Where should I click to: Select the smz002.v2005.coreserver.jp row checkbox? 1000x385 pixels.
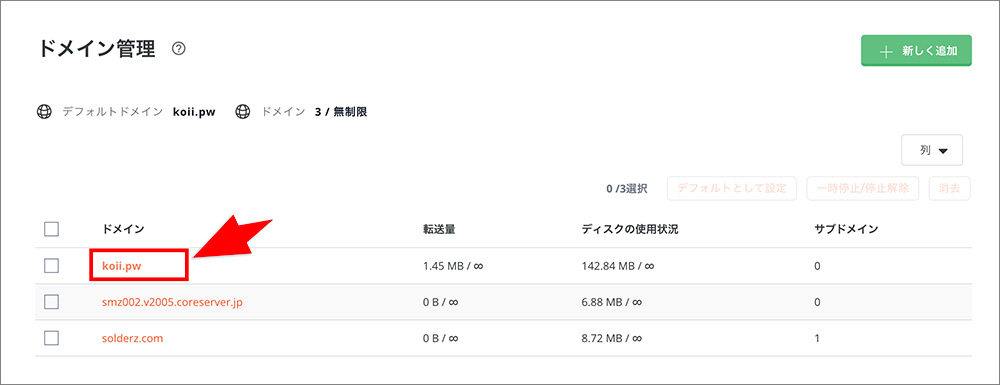52,302
